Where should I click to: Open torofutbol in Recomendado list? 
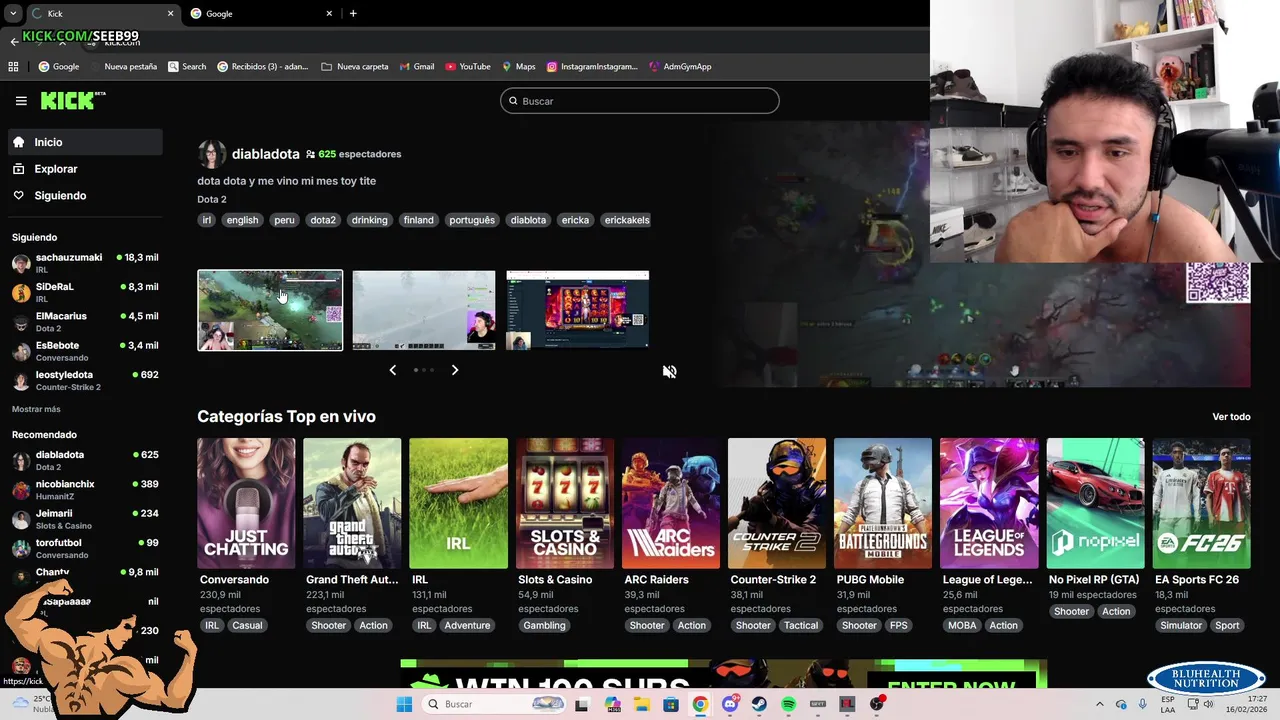[85, 548]
